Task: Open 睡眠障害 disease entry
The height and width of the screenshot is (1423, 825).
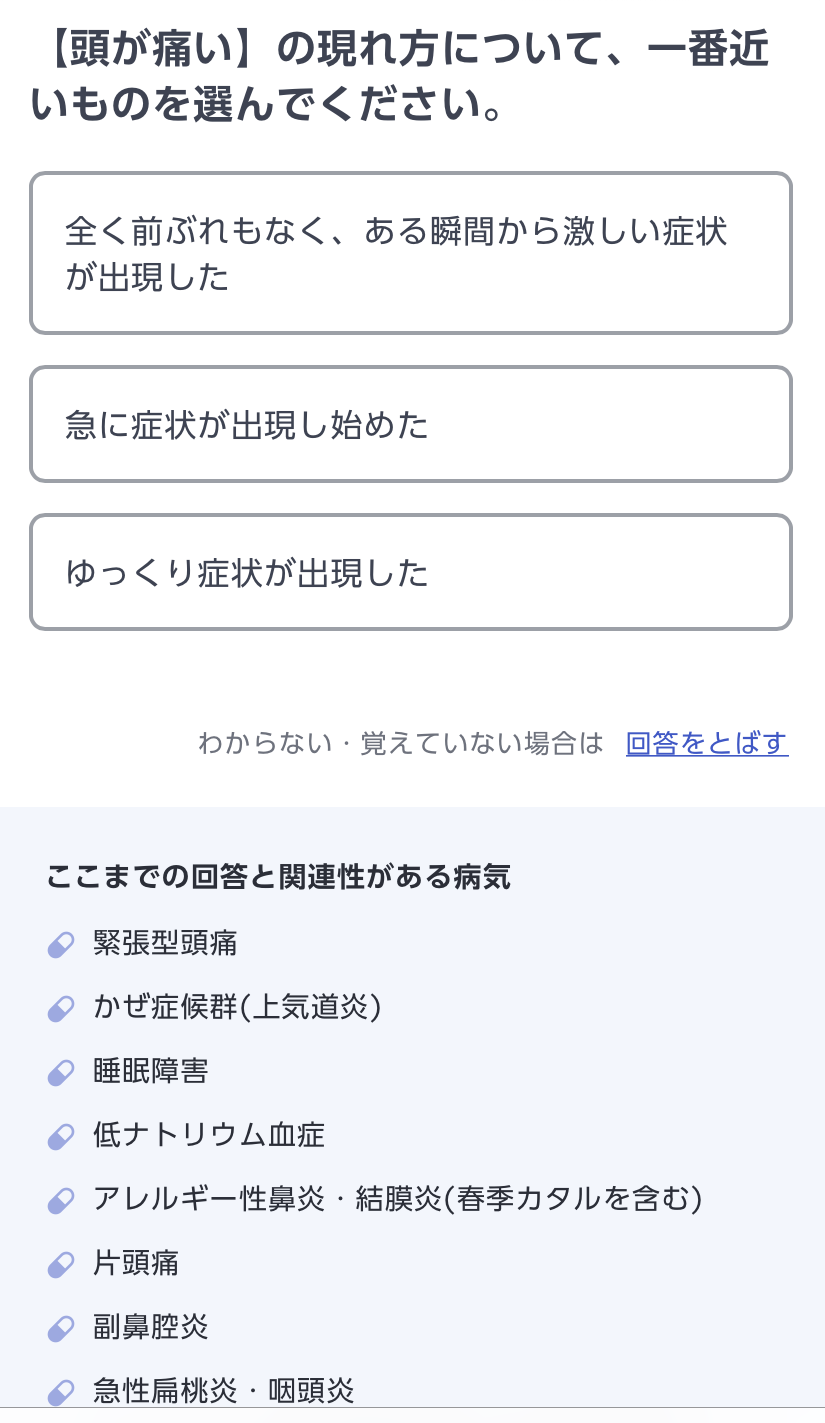Action: [151, 1071]
